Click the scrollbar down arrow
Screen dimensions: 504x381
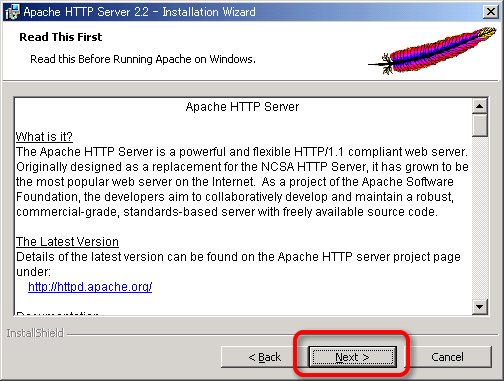(480, 307)
